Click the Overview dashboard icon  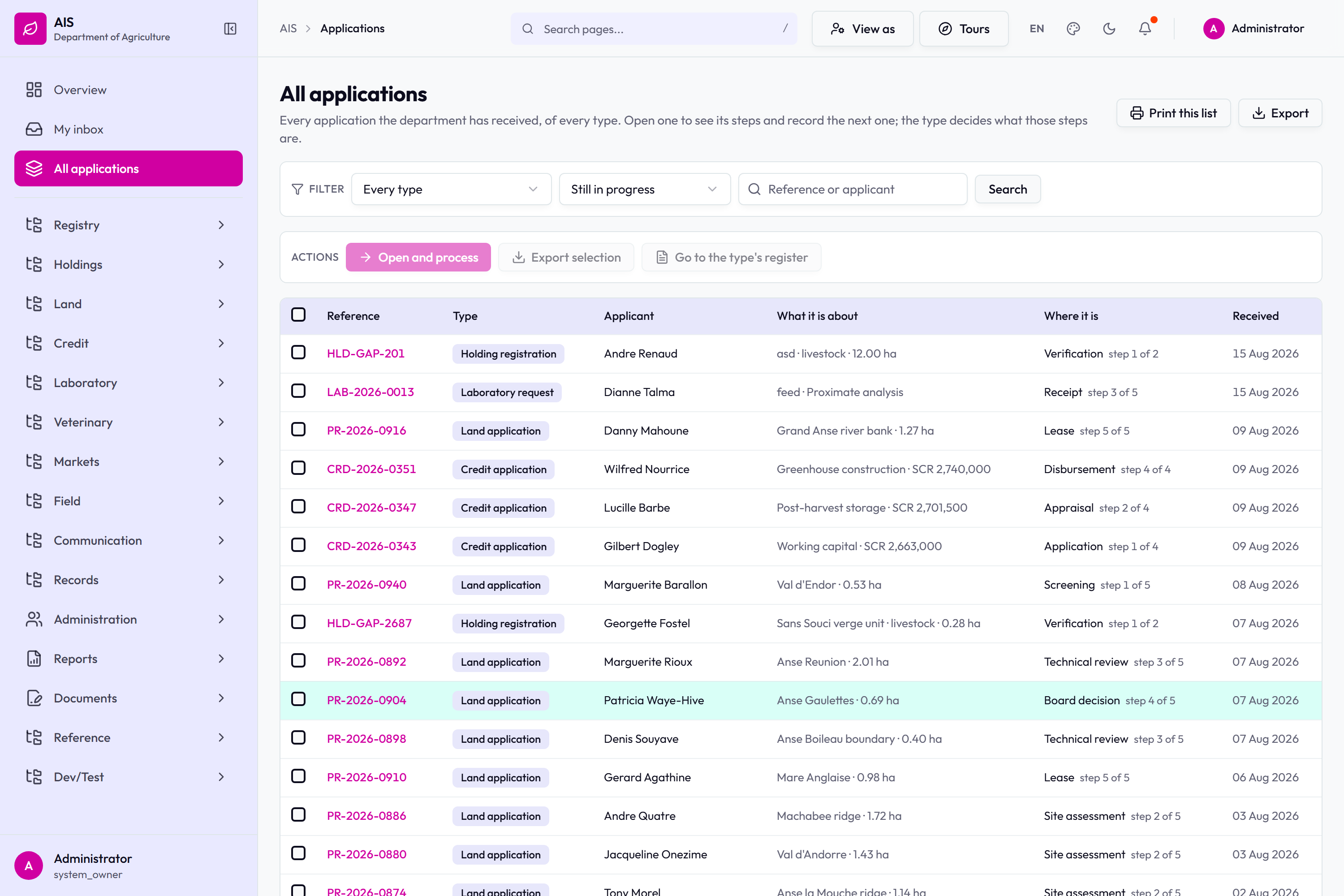[34, 90]
